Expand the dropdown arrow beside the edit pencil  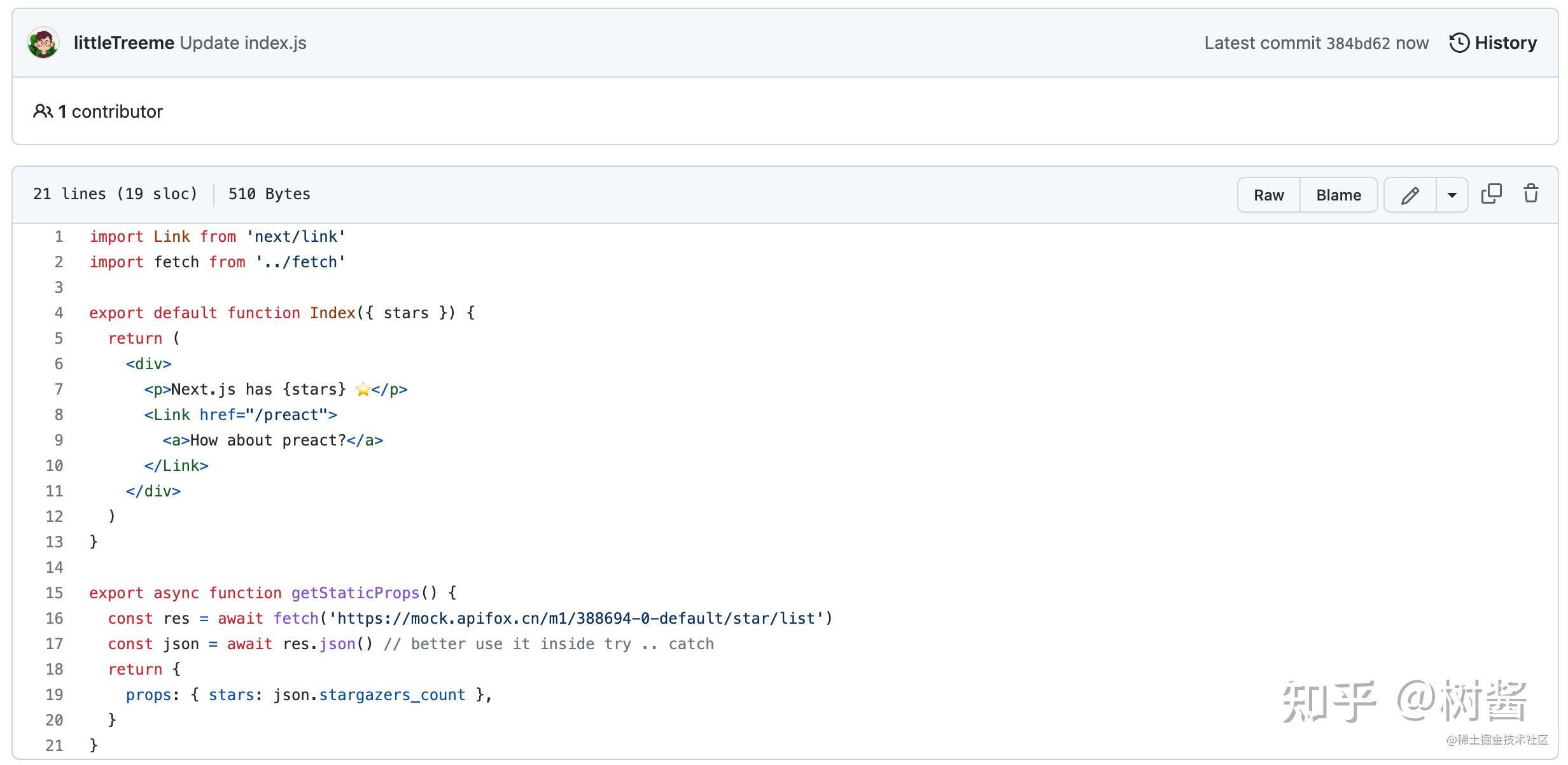pos(1452,194)
